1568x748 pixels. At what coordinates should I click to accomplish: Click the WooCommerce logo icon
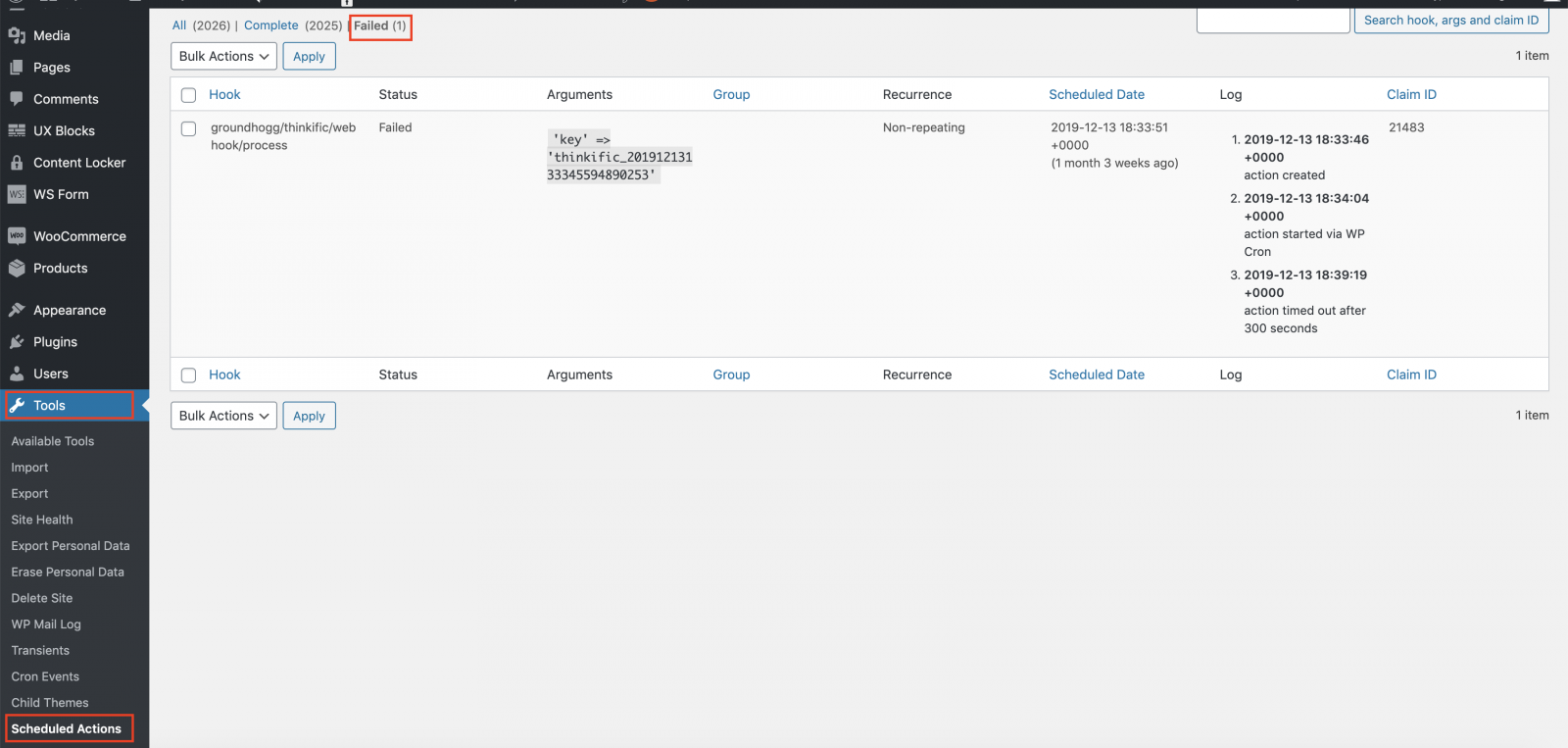tap(17, 236)
